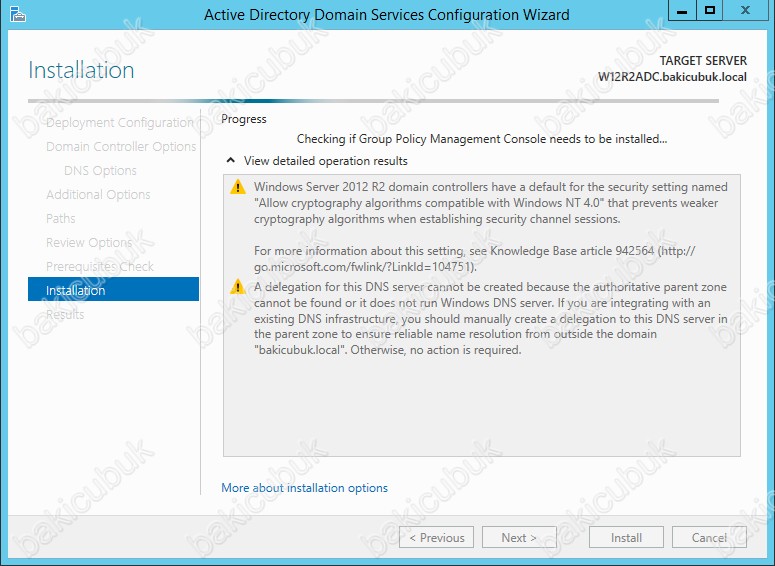
Task: Select the Deployment Configuration step
Action: (x=120, y=123)
